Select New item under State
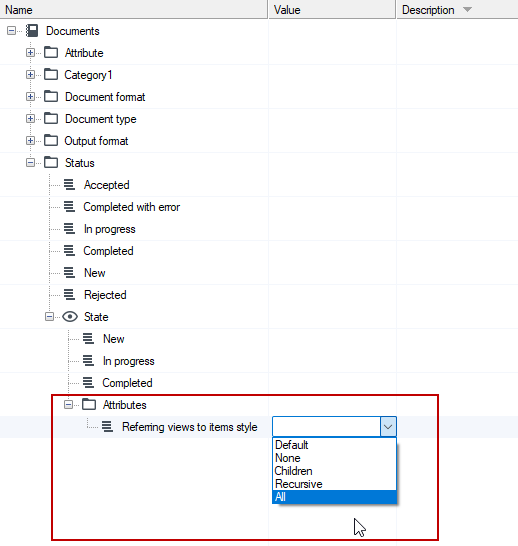 tap(114, 339)
